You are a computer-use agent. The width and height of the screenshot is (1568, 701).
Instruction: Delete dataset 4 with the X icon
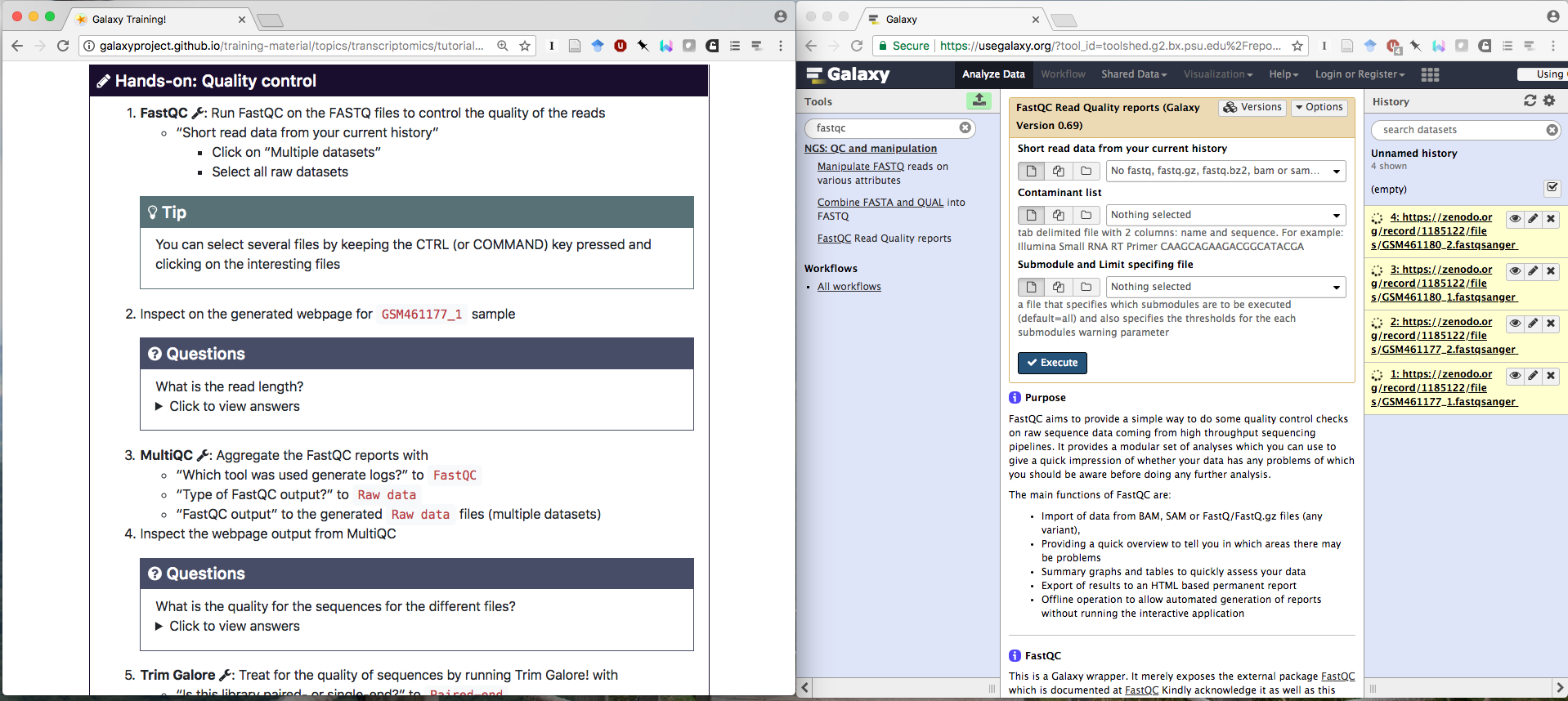[1551, 219]
